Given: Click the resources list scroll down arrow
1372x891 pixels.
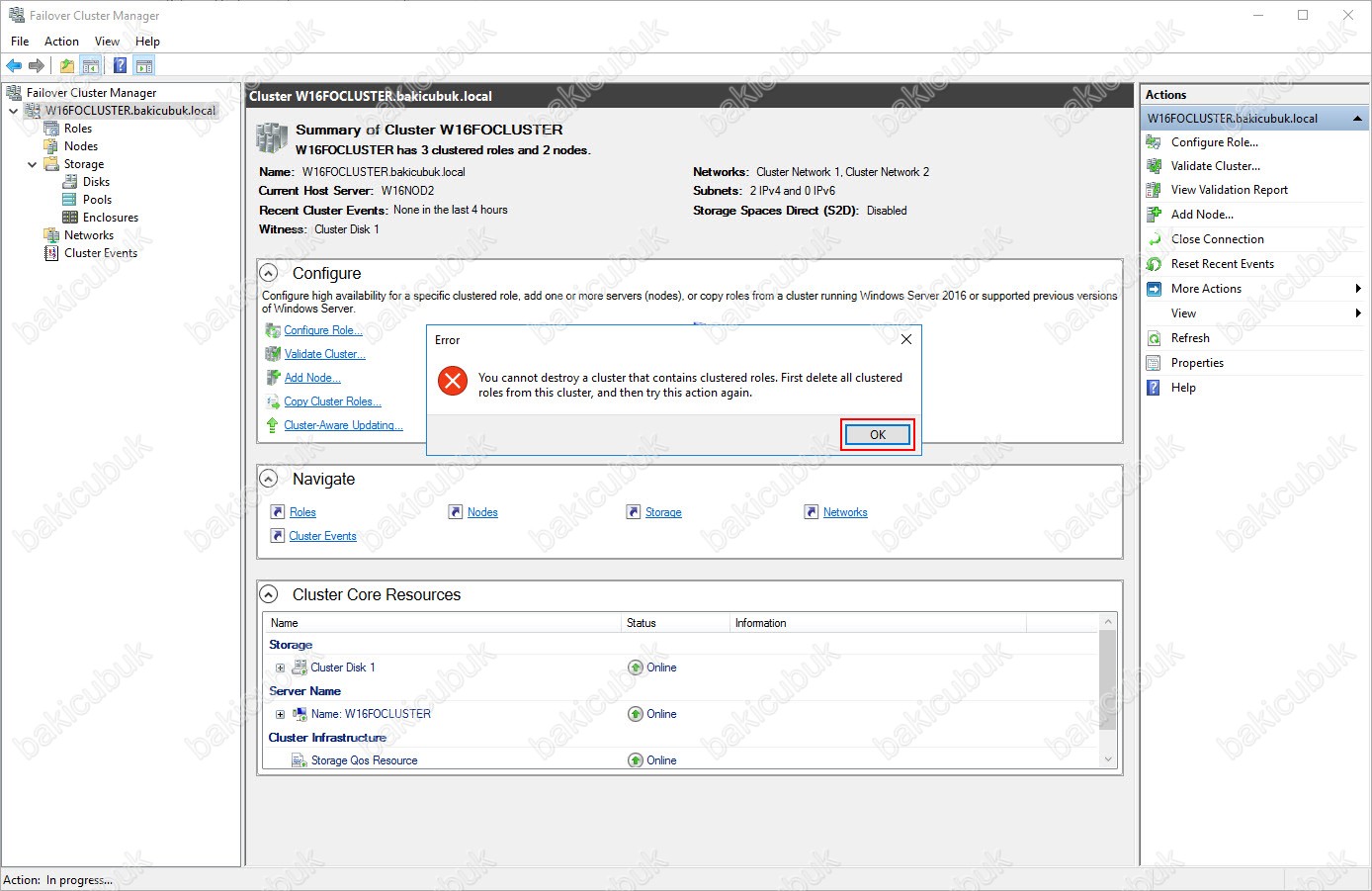Looking at the screenshot, I should (x=1108, y=759).
